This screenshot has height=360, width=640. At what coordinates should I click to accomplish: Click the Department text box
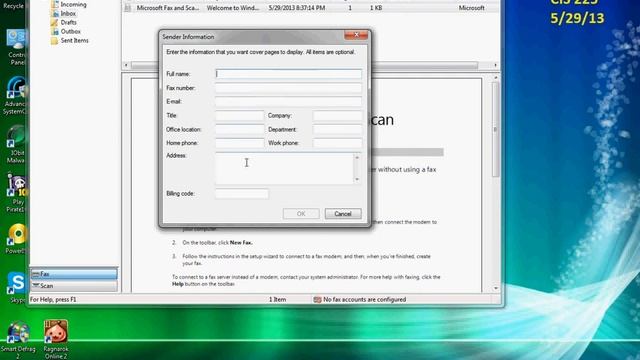337,129
